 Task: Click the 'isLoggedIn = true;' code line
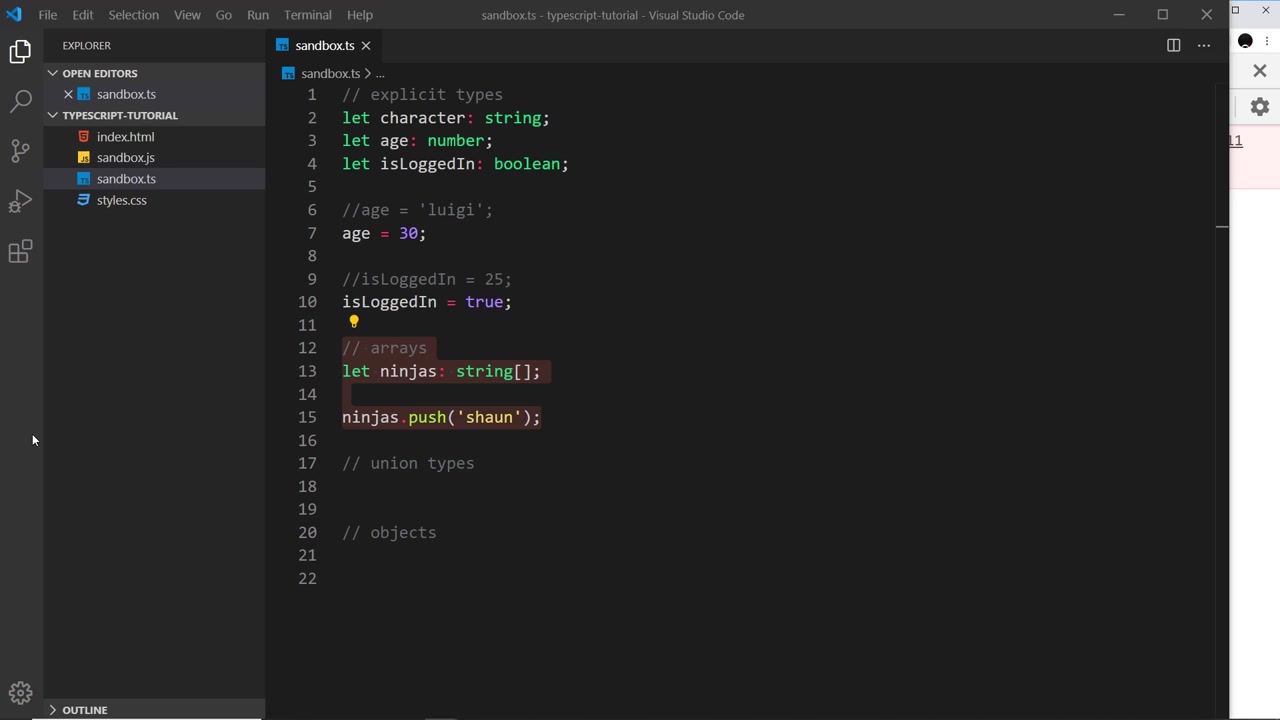(427, 302)
